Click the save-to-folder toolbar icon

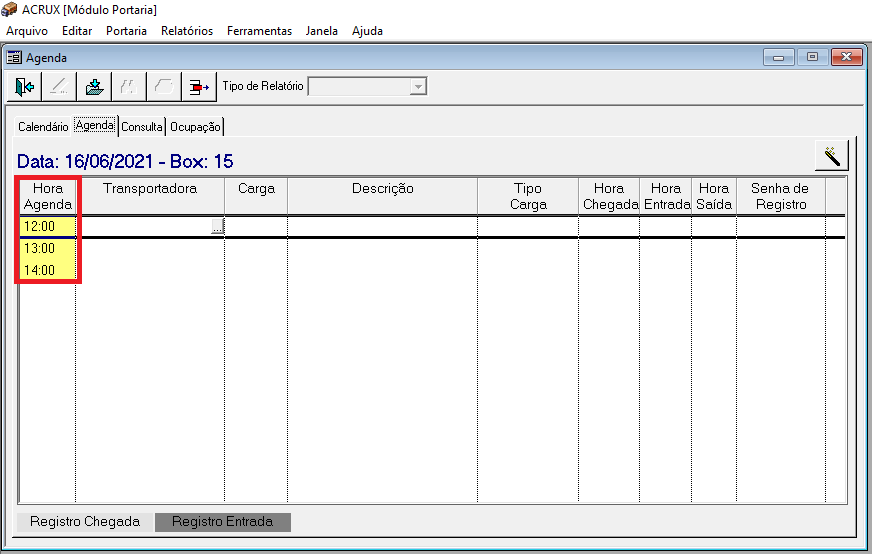pos(94,87)
